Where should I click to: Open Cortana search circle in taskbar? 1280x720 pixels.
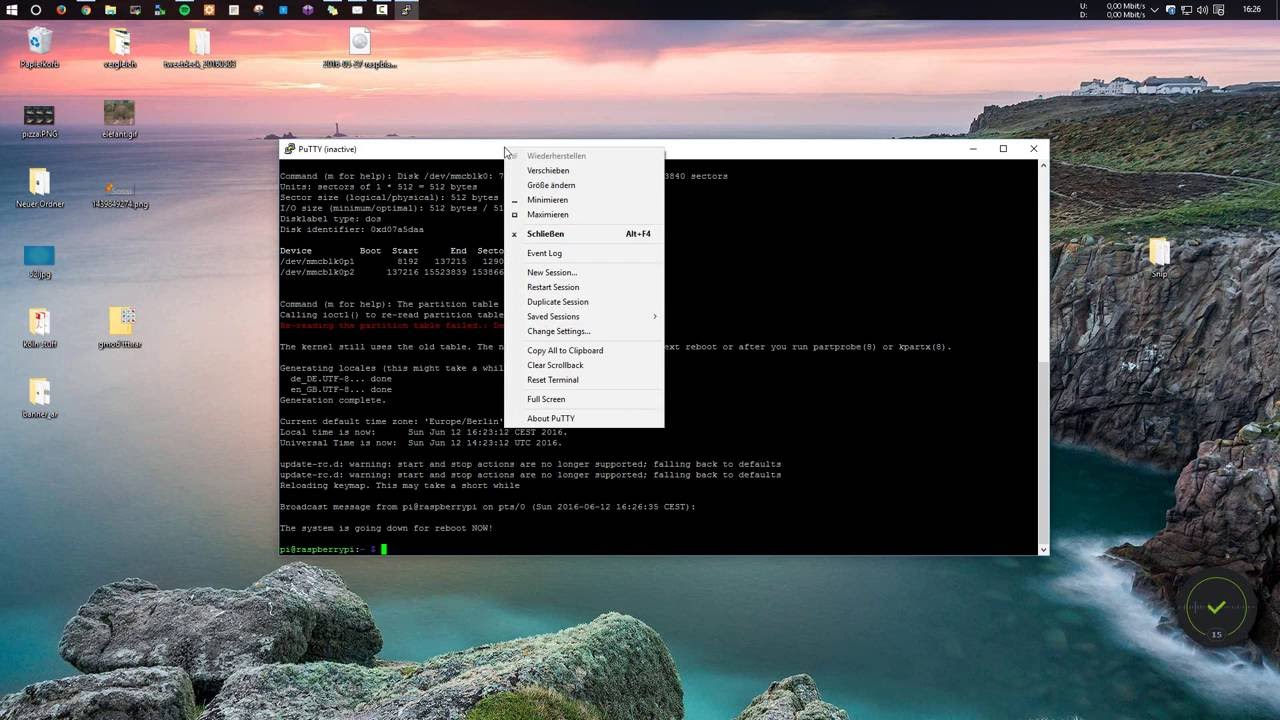(x=36, y=10)
